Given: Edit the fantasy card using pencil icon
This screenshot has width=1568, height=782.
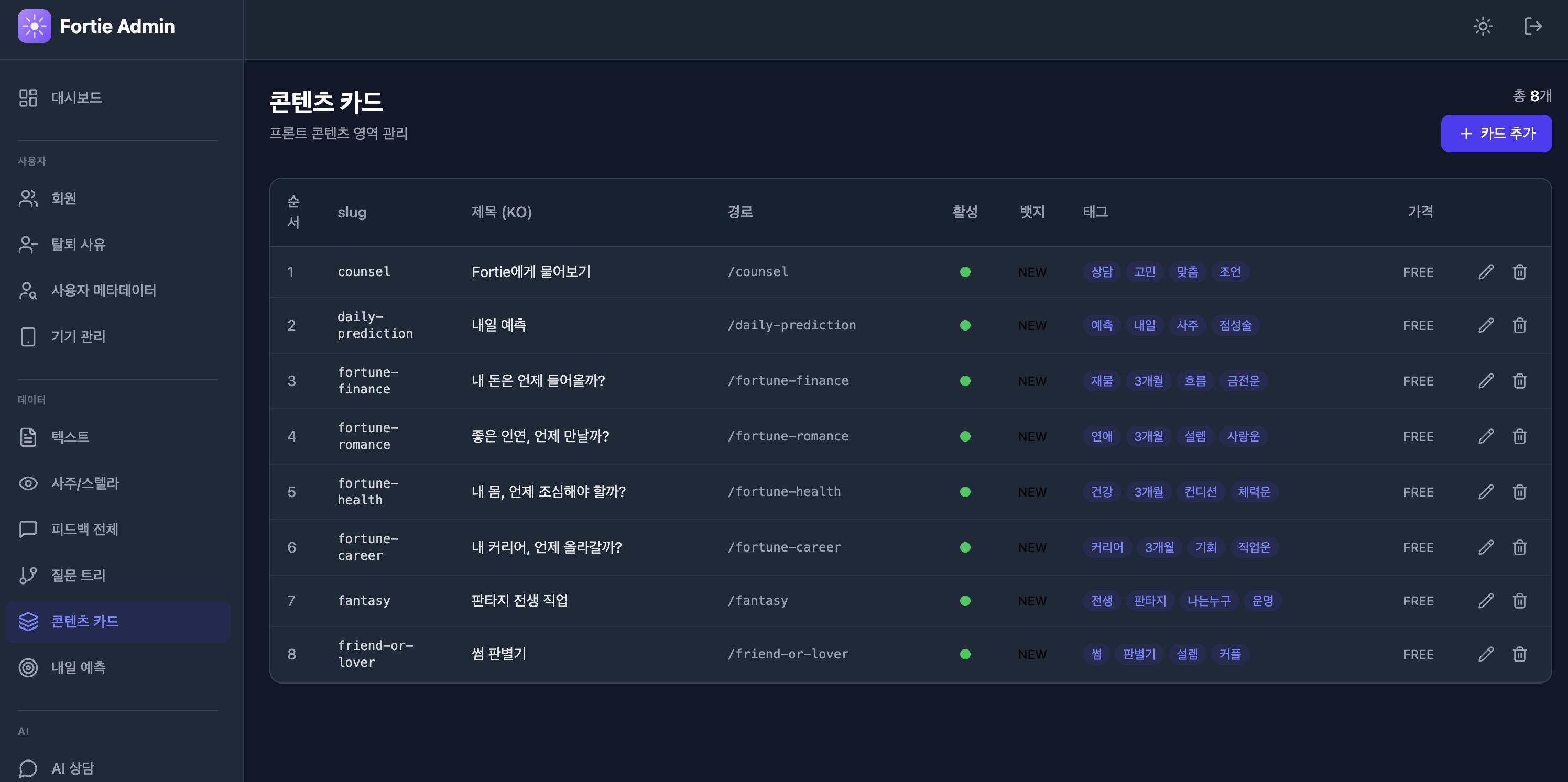Looking at the screenshot, I should [1486, 601].
